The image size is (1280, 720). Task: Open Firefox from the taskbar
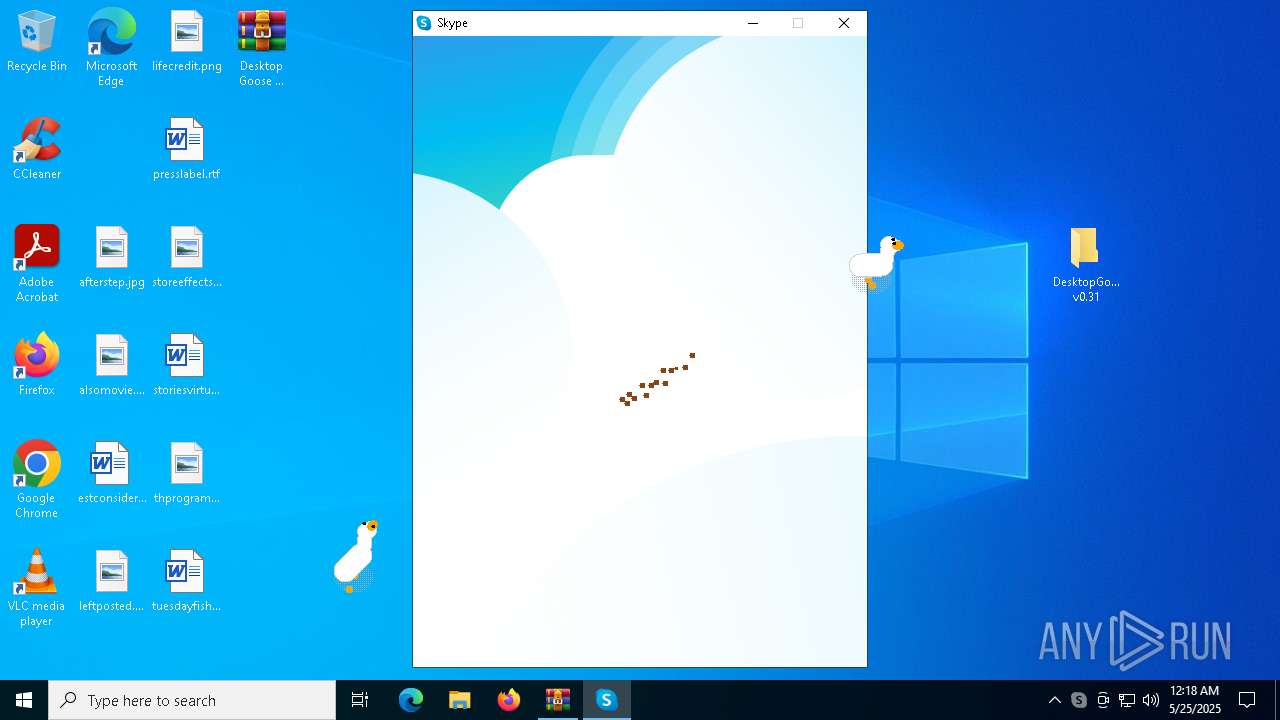click(509, 700)
